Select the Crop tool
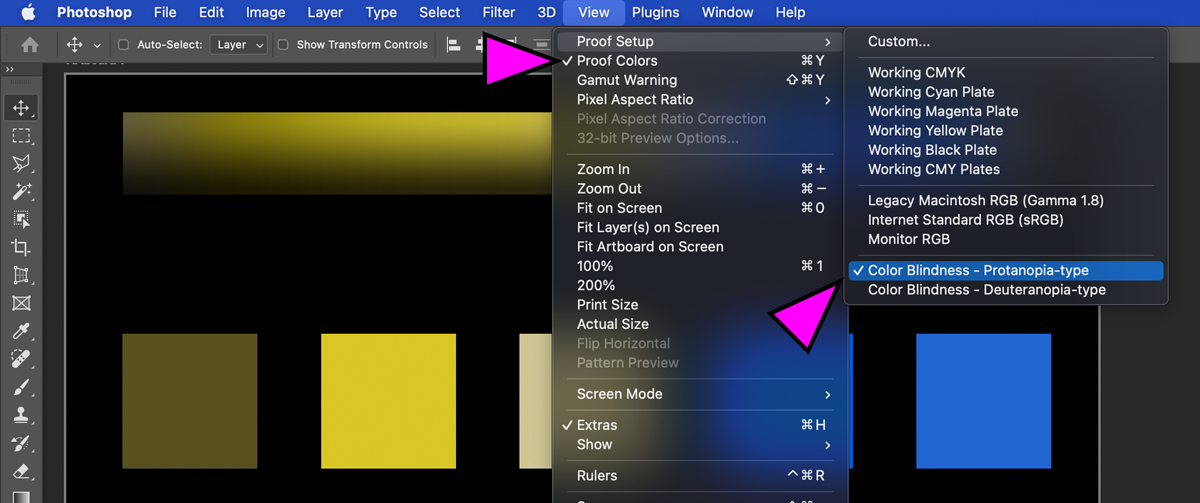This screenshot has height=503, width=1200. pos(21,247)
